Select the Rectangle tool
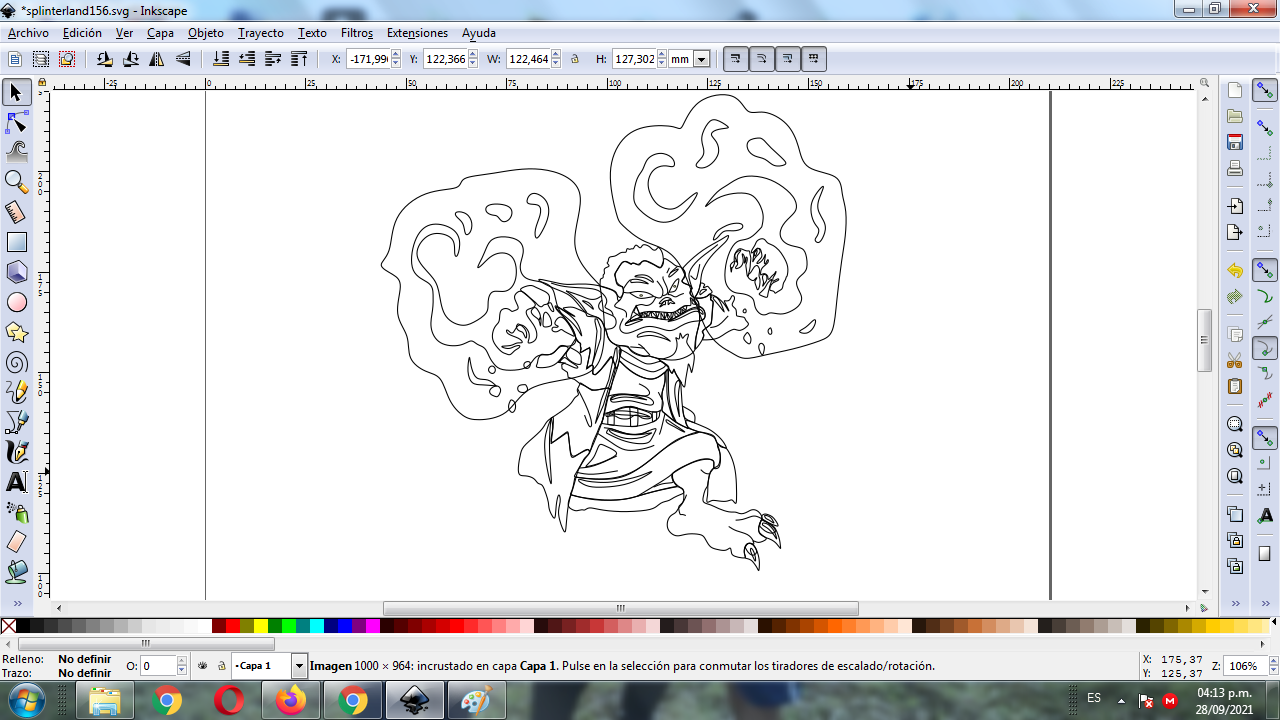Image resolution: width=1280 pixels, height=720 pixels. tap(16, 242)
